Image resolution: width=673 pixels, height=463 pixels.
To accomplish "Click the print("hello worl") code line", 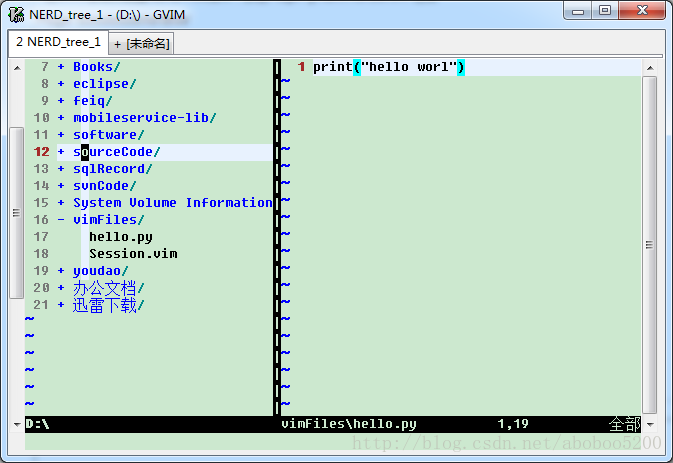I will (x=389, y=67).
